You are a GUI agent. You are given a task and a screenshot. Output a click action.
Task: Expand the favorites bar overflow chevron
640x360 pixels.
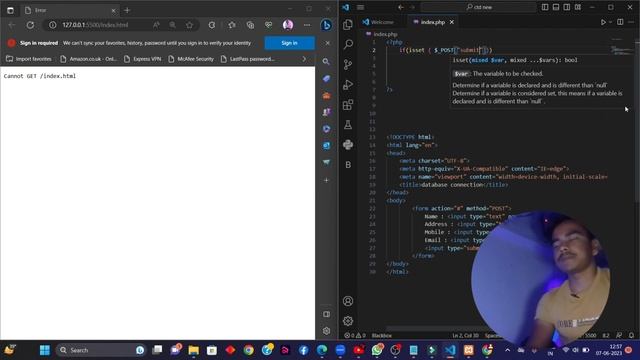304,59
